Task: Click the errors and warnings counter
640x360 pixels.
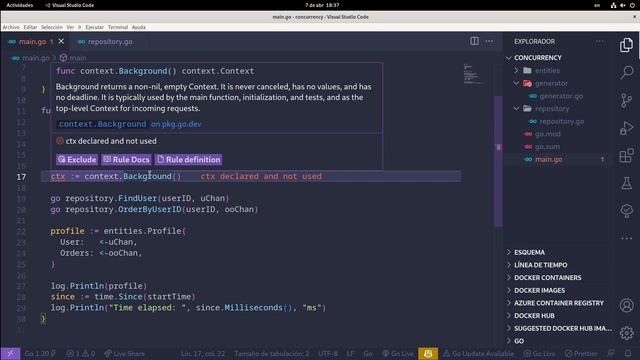Action: (x=80, y=353)
